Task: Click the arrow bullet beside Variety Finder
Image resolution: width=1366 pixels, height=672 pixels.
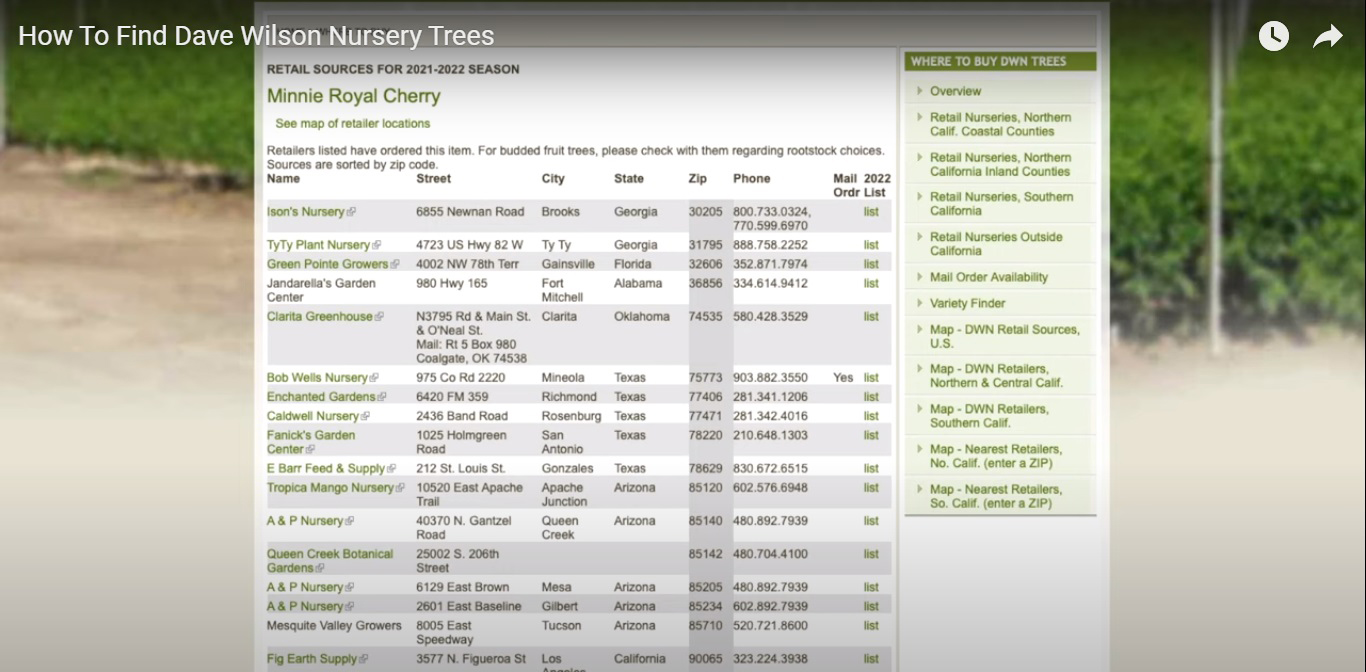Action: point(919,303)
